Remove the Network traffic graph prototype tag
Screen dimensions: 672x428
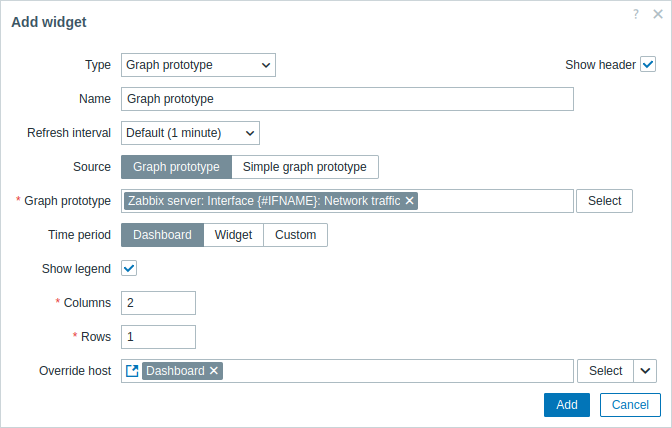(410, 201)
